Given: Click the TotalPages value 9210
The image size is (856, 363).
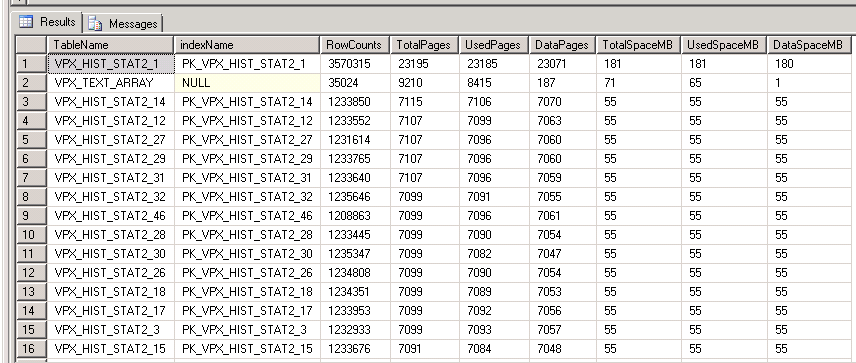Looking at the screenshot, I should (x=425, y=83).
